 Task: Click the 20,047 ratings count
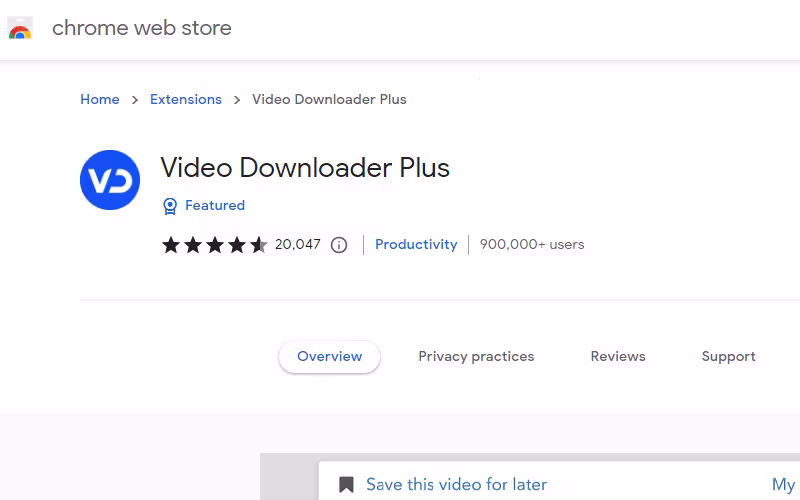(x=297, y=244)
